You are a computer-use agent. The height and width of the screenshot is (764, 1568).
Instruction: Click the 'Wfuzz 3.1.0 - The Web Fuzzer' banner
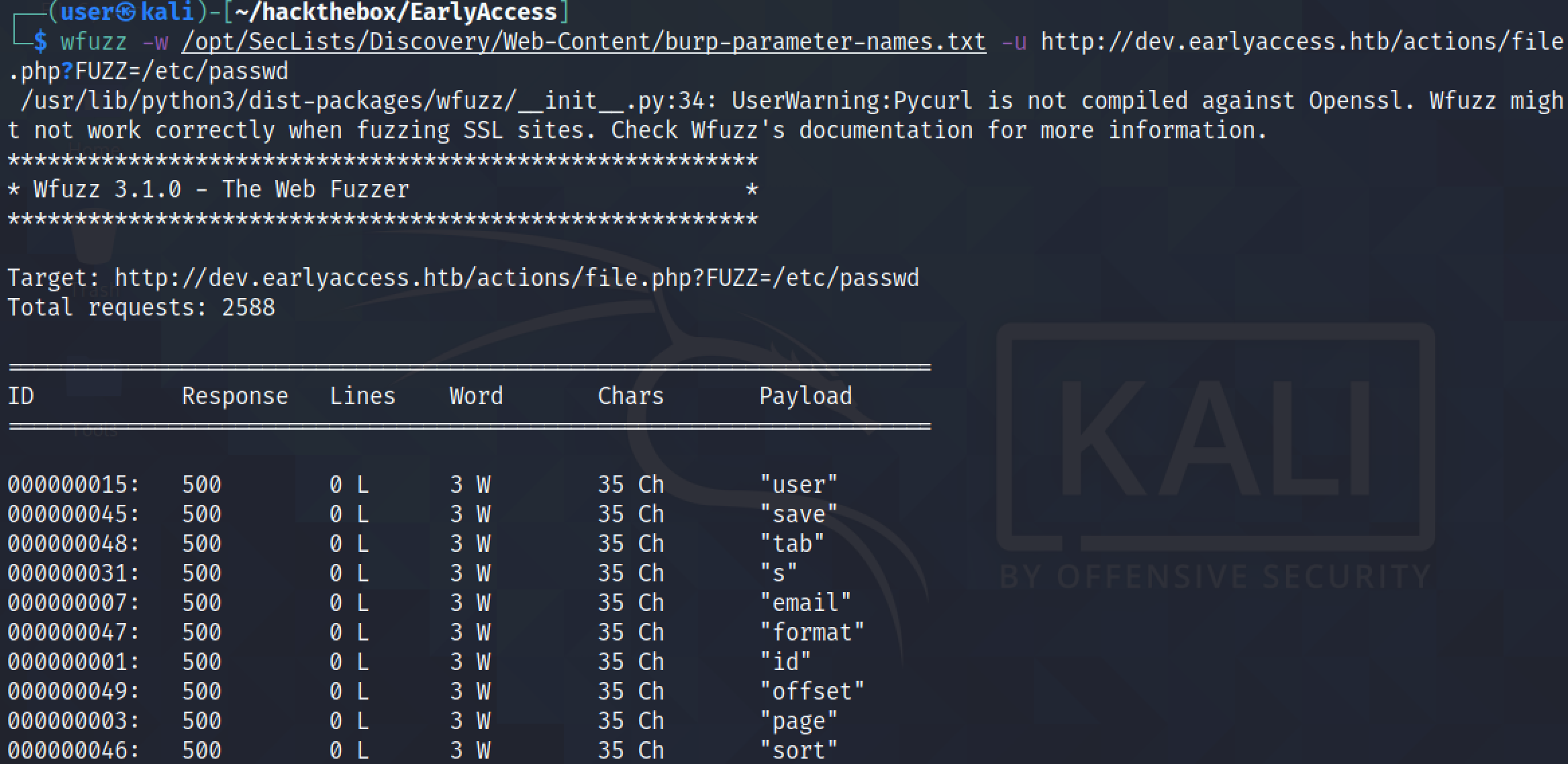tap(222, 189)
